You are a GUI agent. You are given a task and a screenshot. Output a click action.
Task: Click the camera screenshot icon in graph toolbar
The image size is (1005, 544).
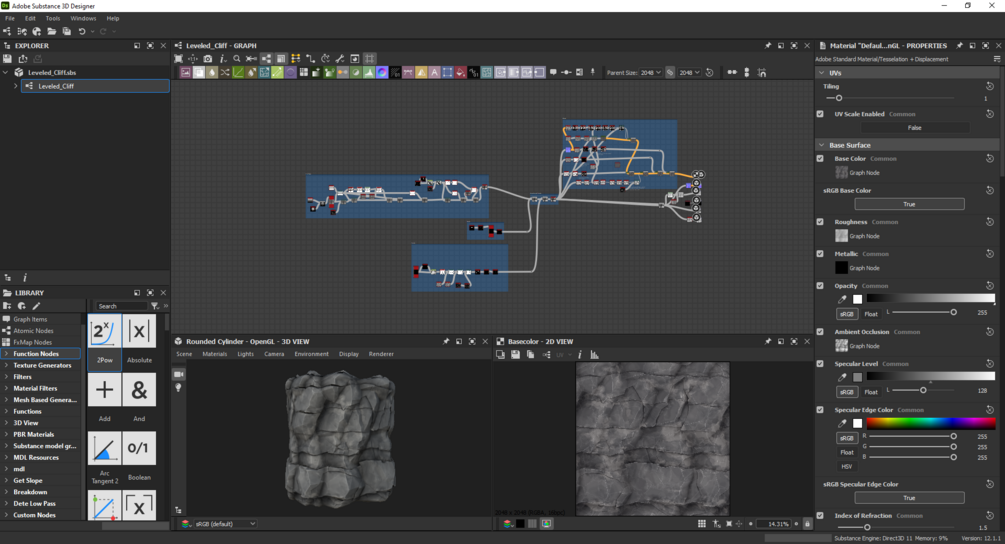click(208, 59)
